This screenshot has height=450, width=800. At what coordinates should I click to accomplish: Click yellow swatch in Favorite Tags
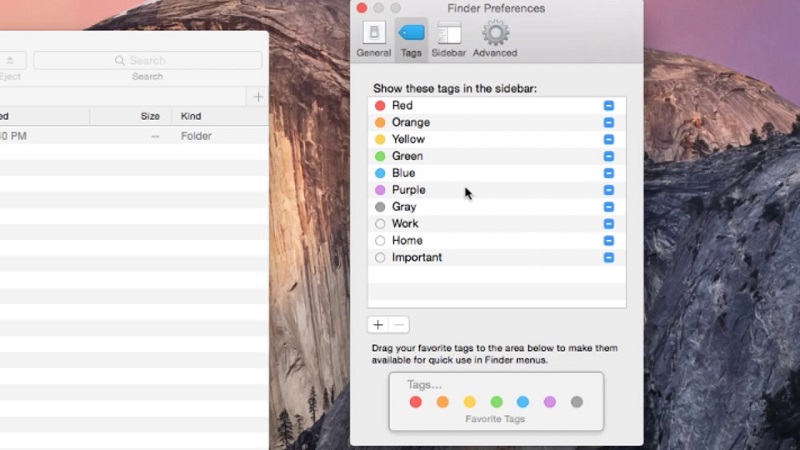tap(469, 402)
